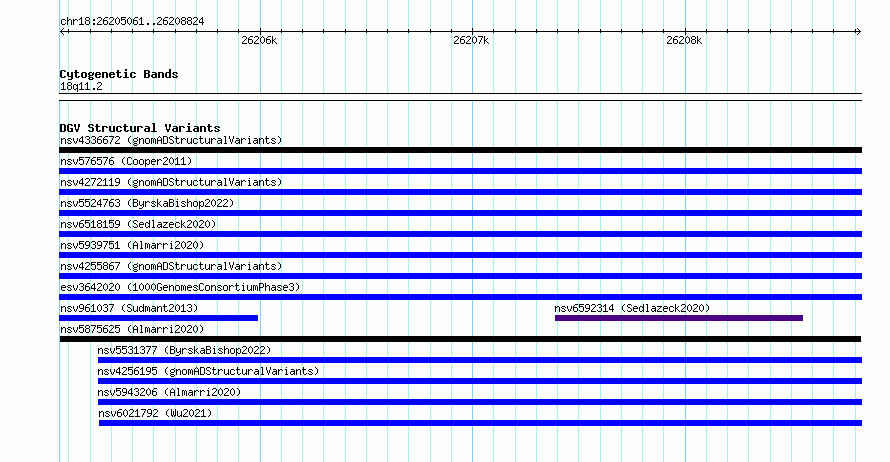Screen dimensions: 890x462
Task: Click the short blue nsv961037 bar
Action: pos(158,318)
